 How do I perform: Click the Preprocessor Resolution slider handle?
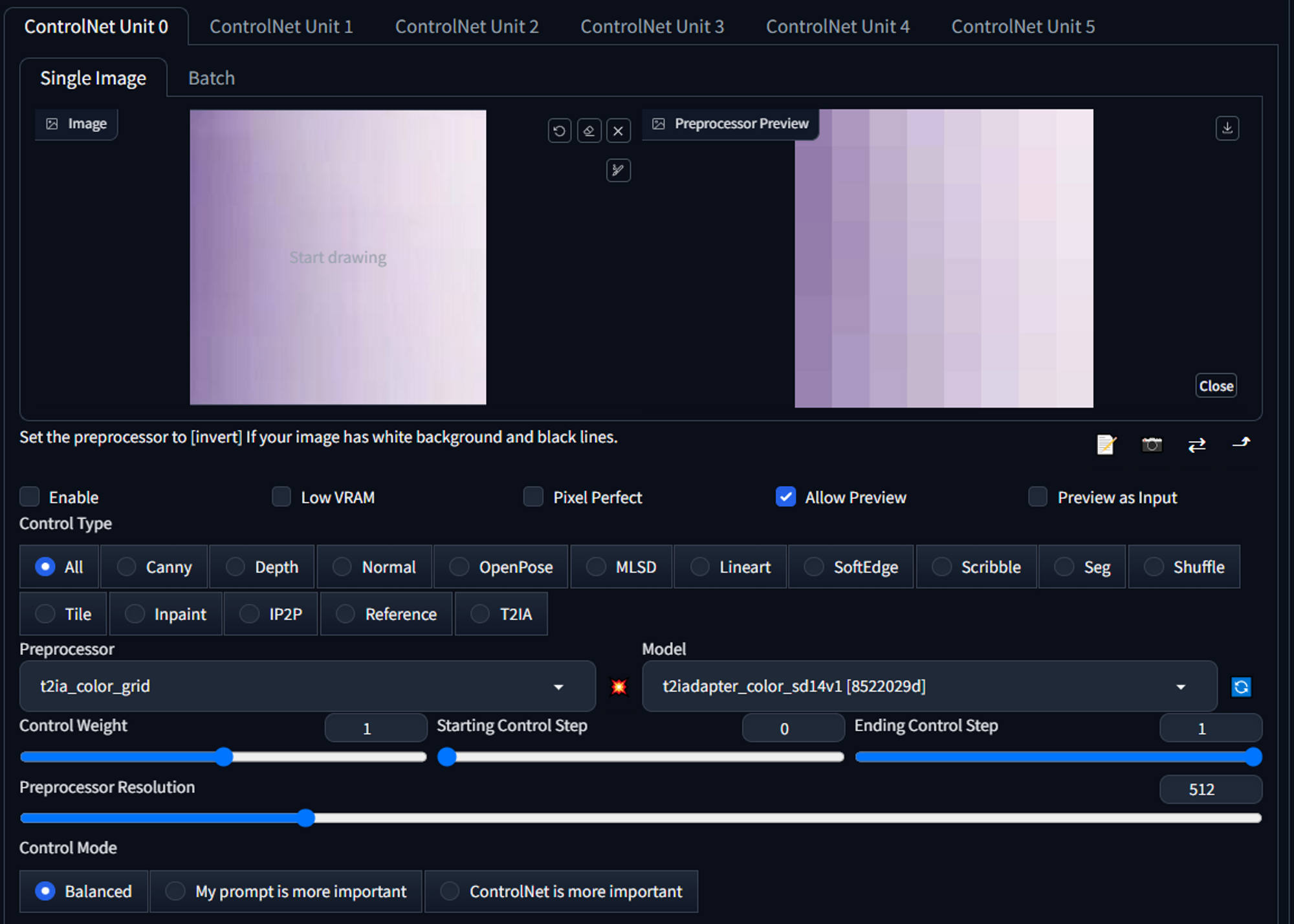tap(306, 818)
